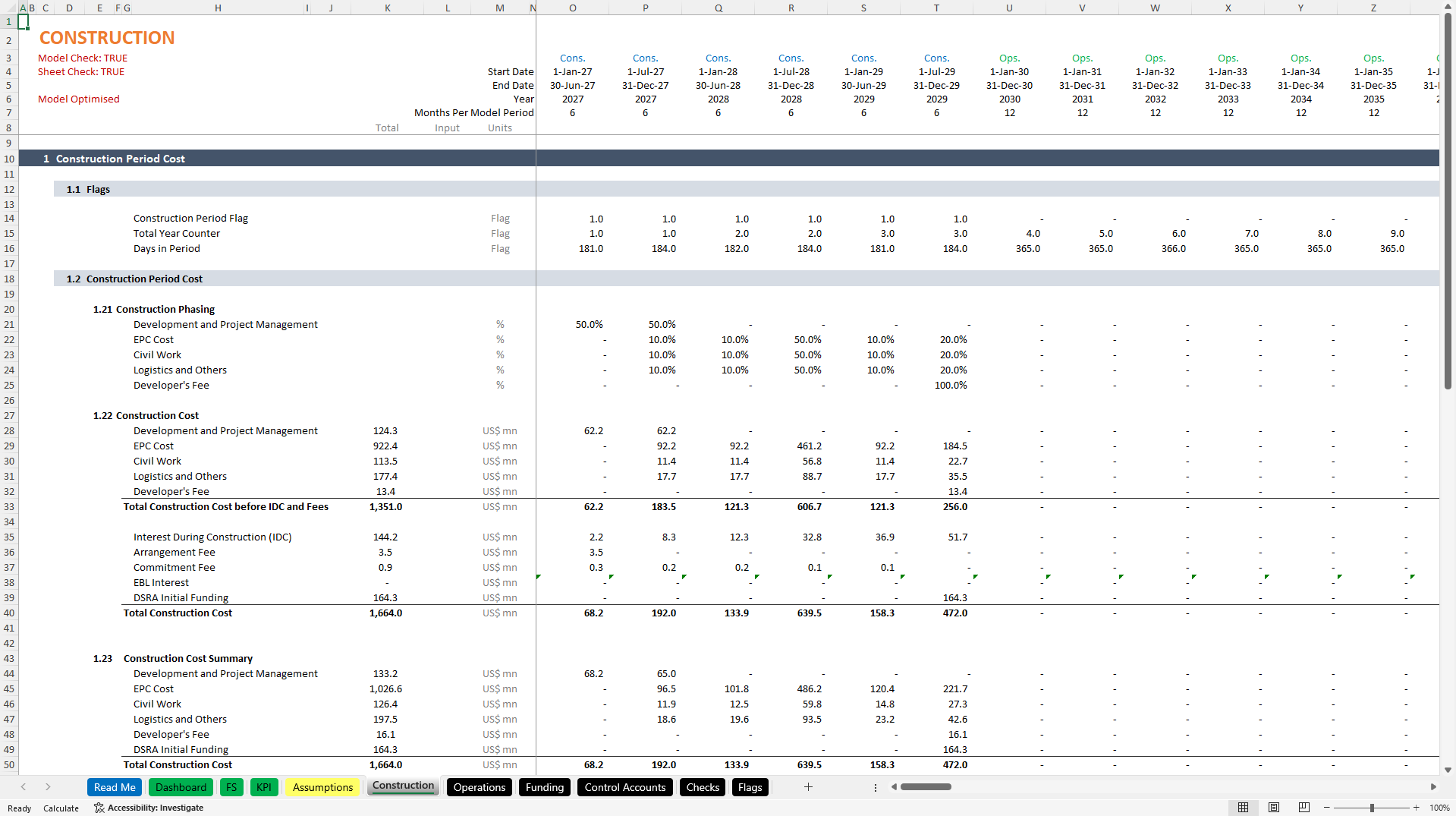Image resolution: width=1456 pixels, height=816 pixels.
Task: Click 'Sheet Check: TRUE' cell
Action: point(81,71)
